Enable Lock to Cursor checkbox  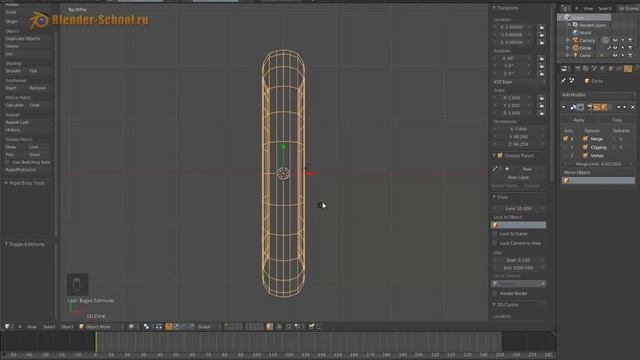495,234
